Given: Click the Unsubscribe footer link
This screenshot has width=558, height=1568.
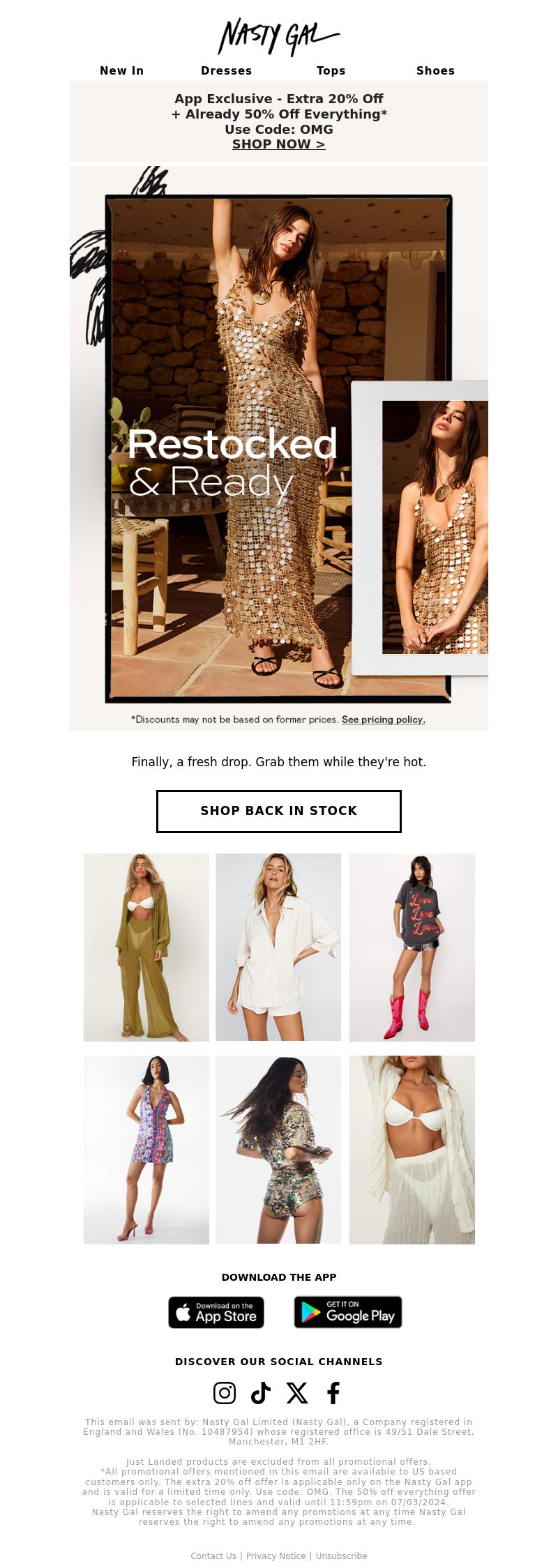Looking at the screenshot, I should [x=341, y=1555].
